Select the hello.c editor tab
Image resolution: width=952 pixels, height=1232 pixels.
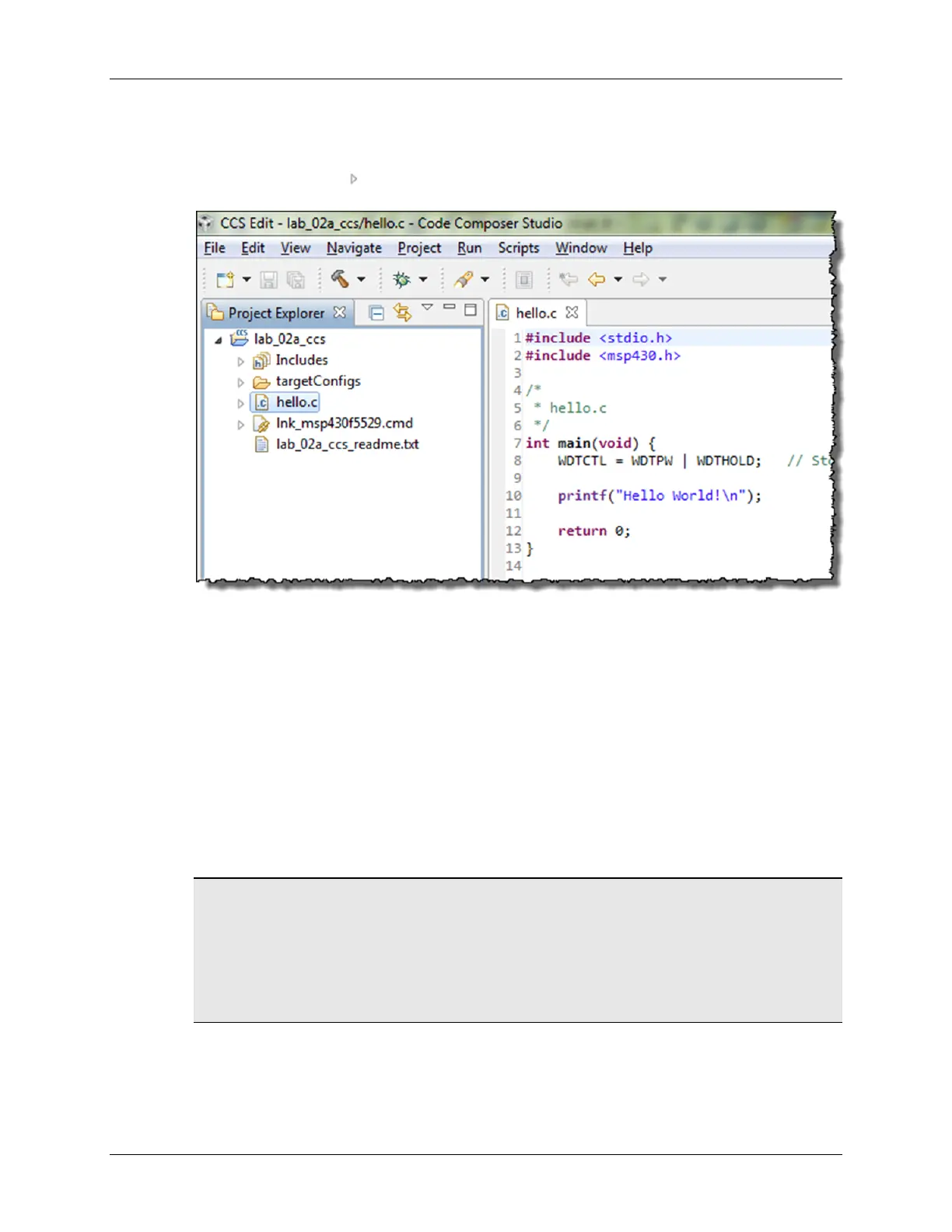pyautogui.click(x=537, y=313)
